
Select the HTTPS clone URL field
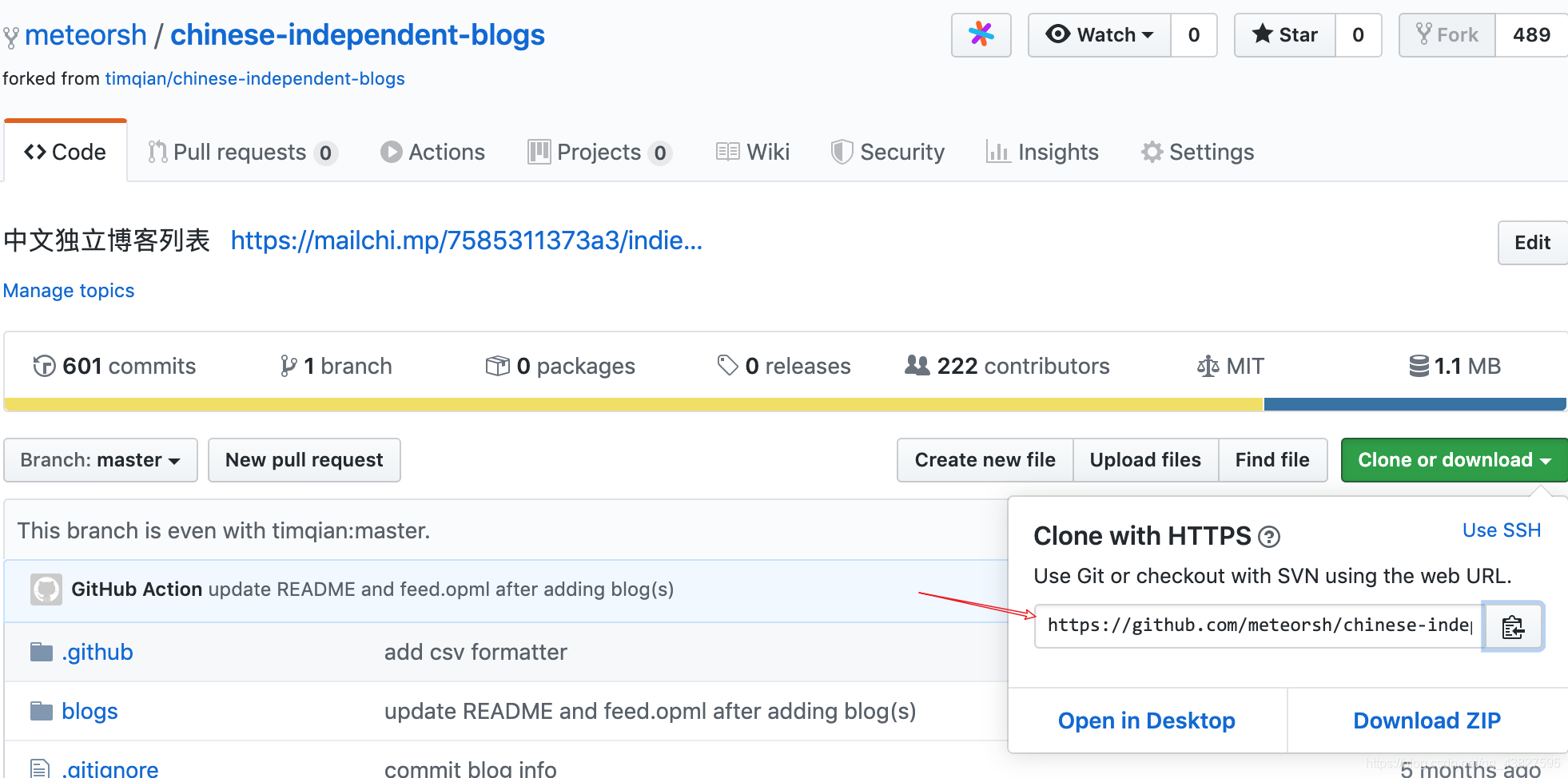[1259, 625]
